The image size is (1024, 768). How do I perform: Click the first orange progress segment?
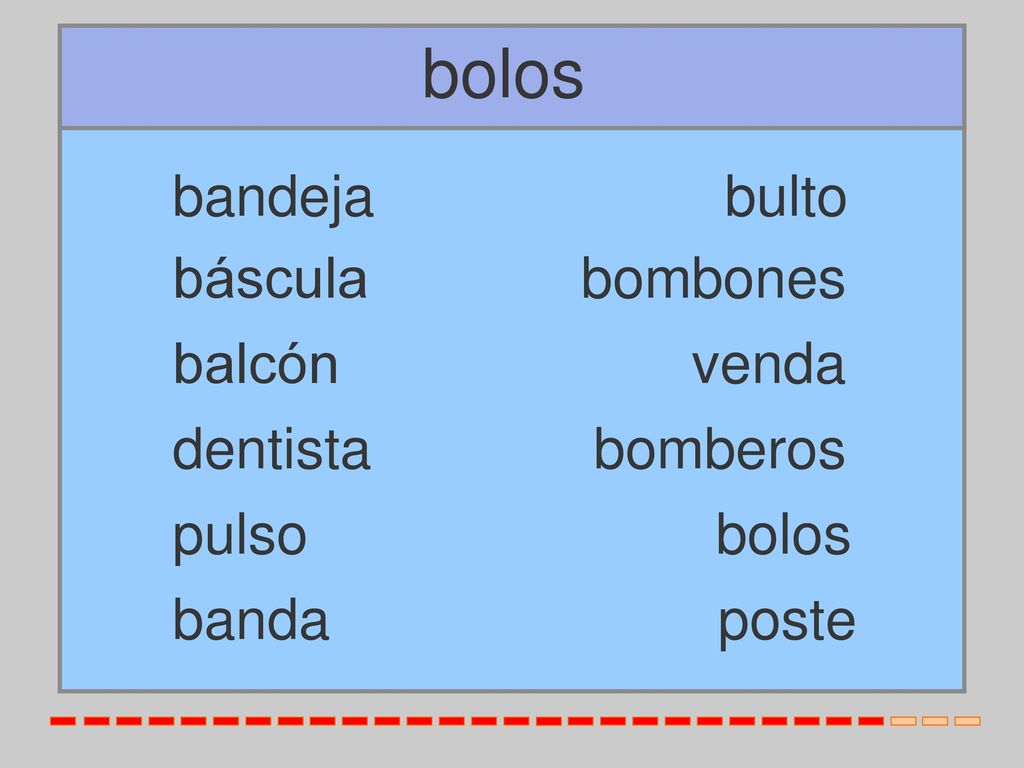coord(903,721)
